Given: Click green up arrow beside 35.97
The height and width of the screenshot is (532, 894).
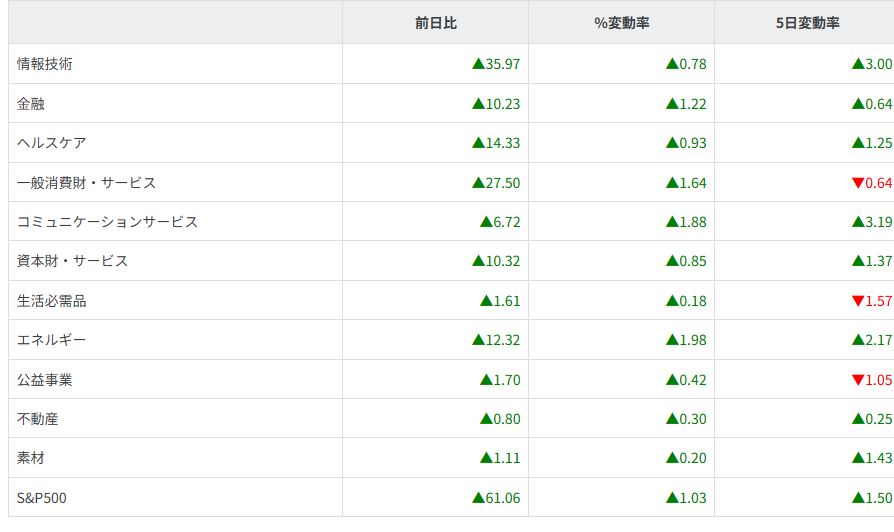Looking at the screenshot, I should (478, 64).
